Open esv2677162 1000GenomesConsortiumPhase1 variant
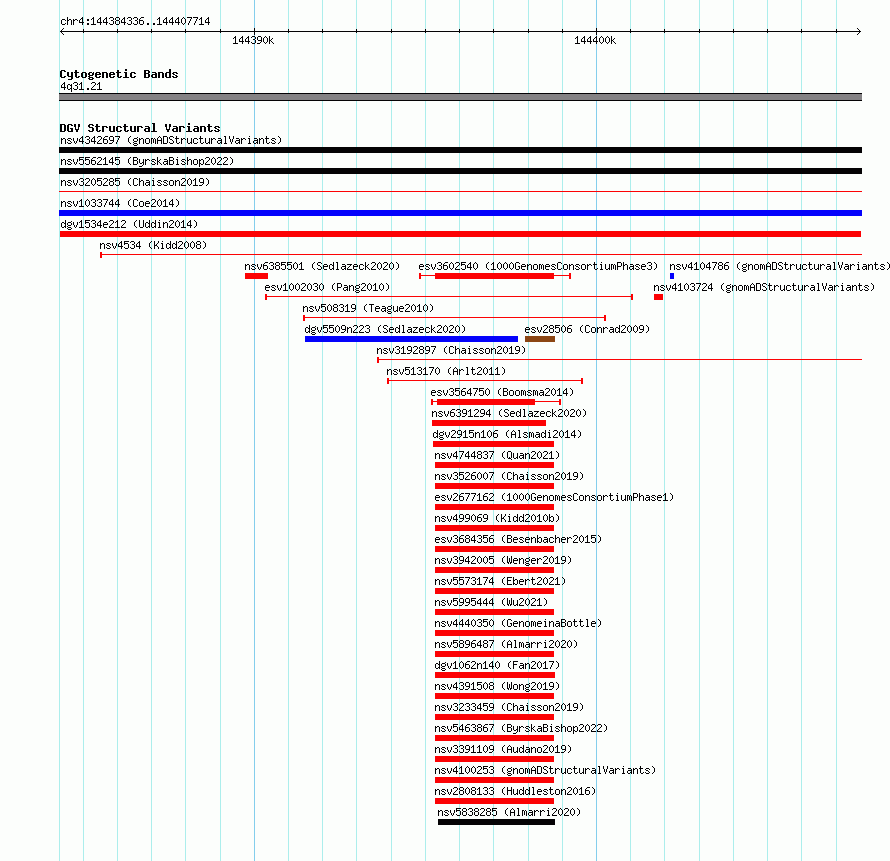This screenshot has height=861, width=890. pyautogui.click(x=555, y=497)
